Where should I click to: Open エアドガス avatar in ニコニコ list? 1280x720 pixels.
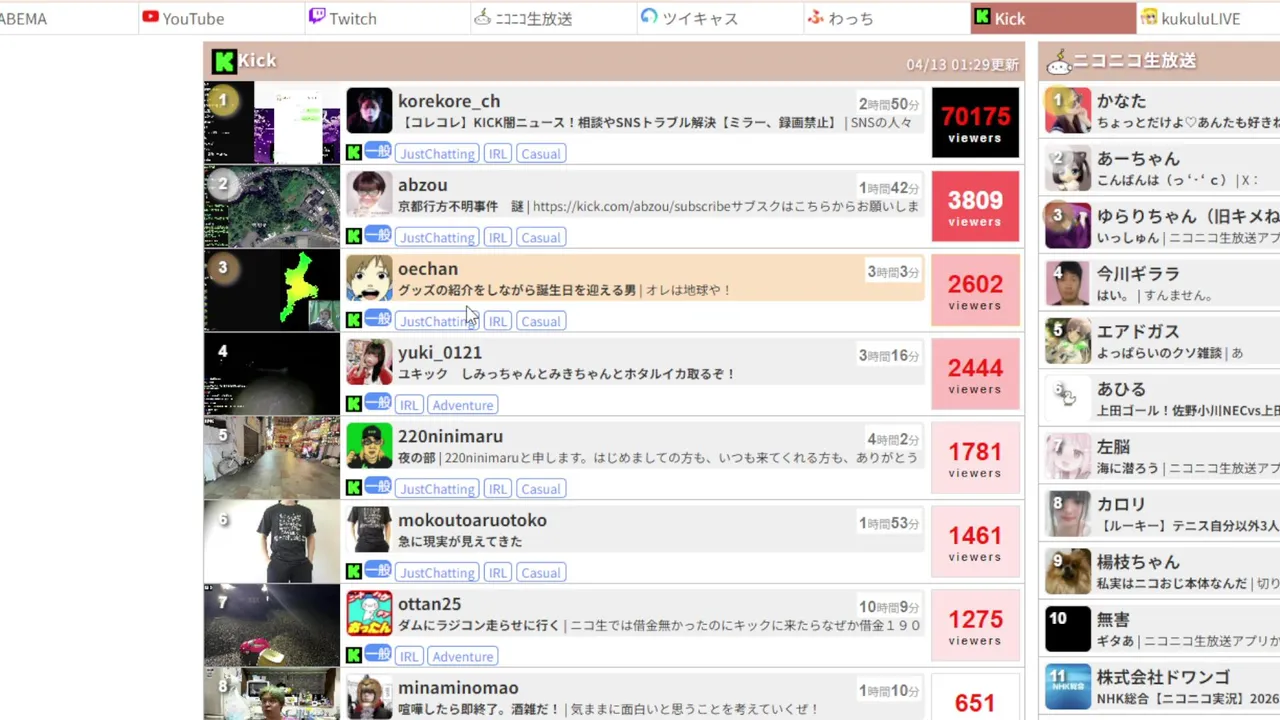[x=1067, y=341]
